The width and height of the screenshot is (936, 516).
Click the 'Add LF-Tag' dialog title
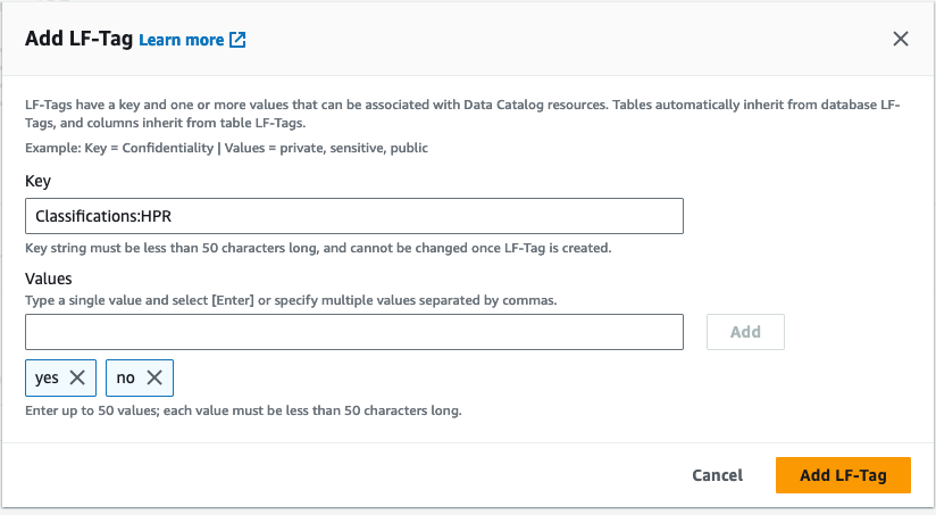click(78, 39)
